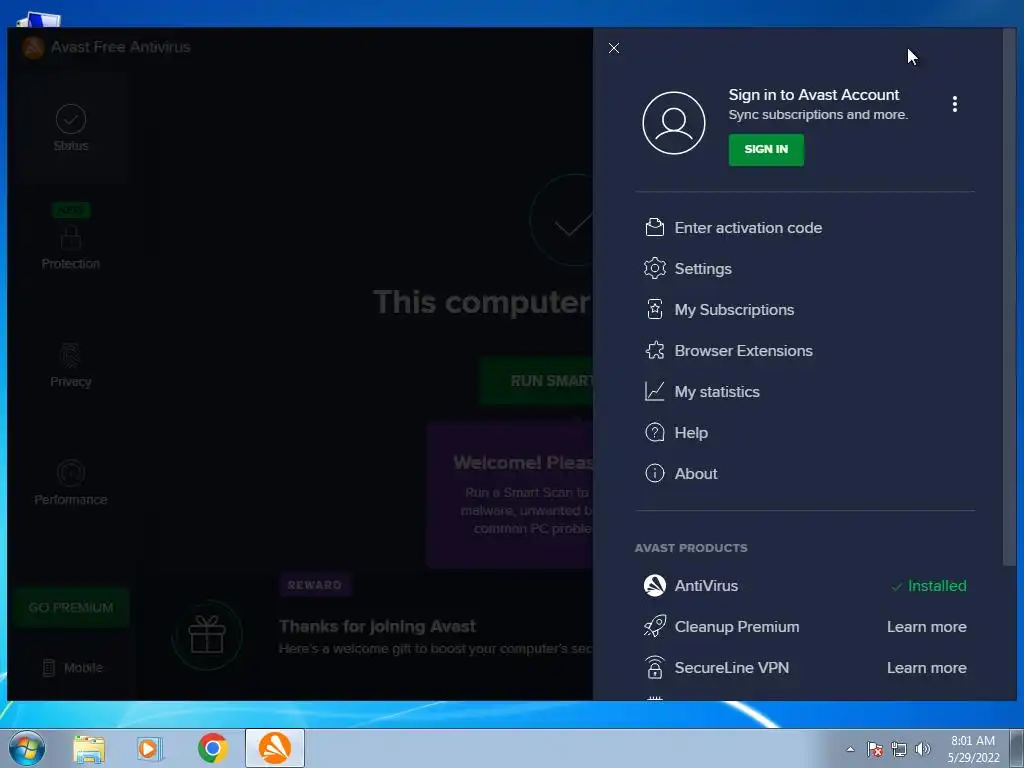Click the Action Center flag icon
1024x768 pixels.
tap(875, 749)
